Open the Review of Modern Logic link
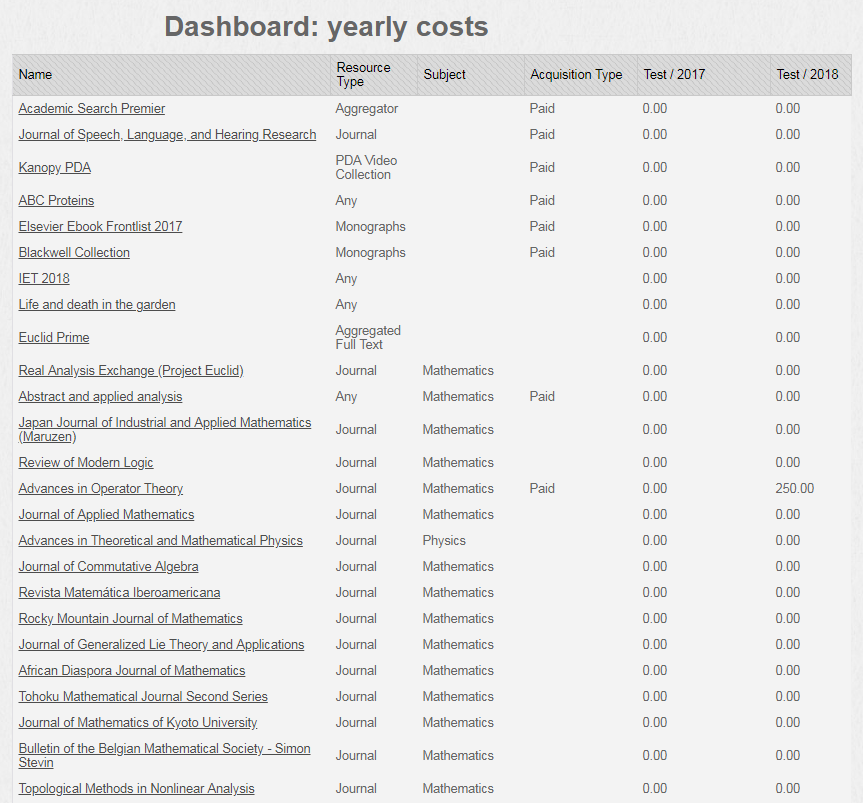 (x=86, y=462)
